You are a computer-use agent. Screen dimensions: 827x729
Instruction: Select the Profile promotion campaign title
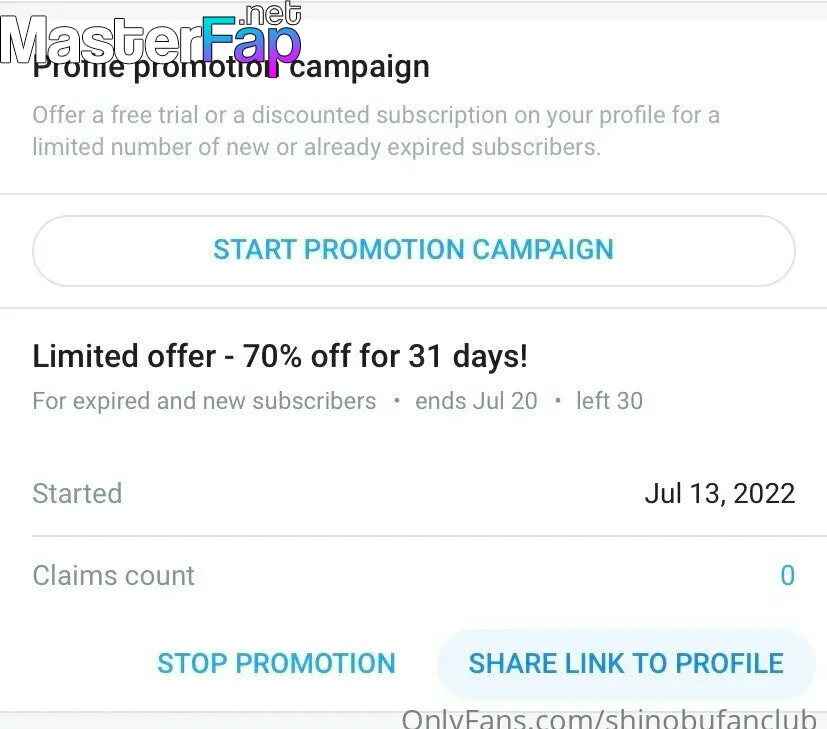[x=231, y=68]
